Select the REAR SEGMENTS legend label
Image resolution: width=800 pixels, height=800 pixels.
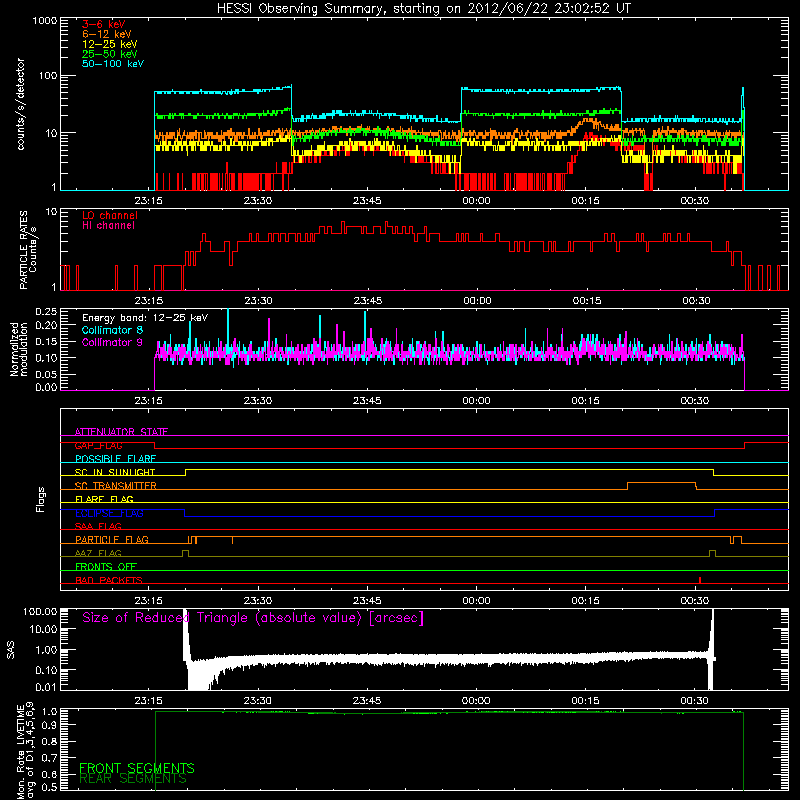pyautogui.click(x=133, y=779)
